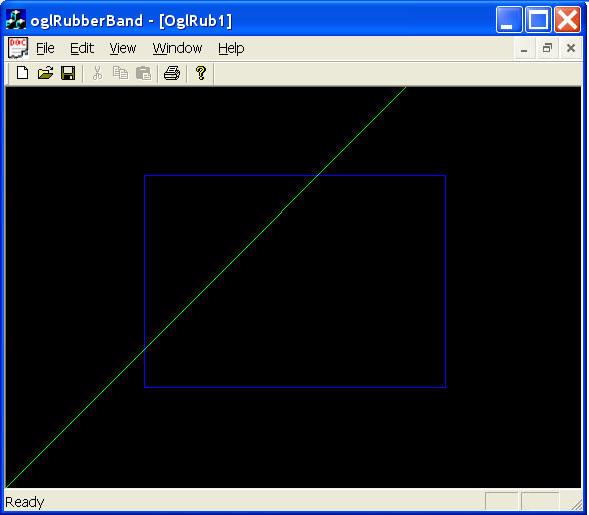
Task: Click the oglRubberBand title bar app icon
Action: coord(16,20)
